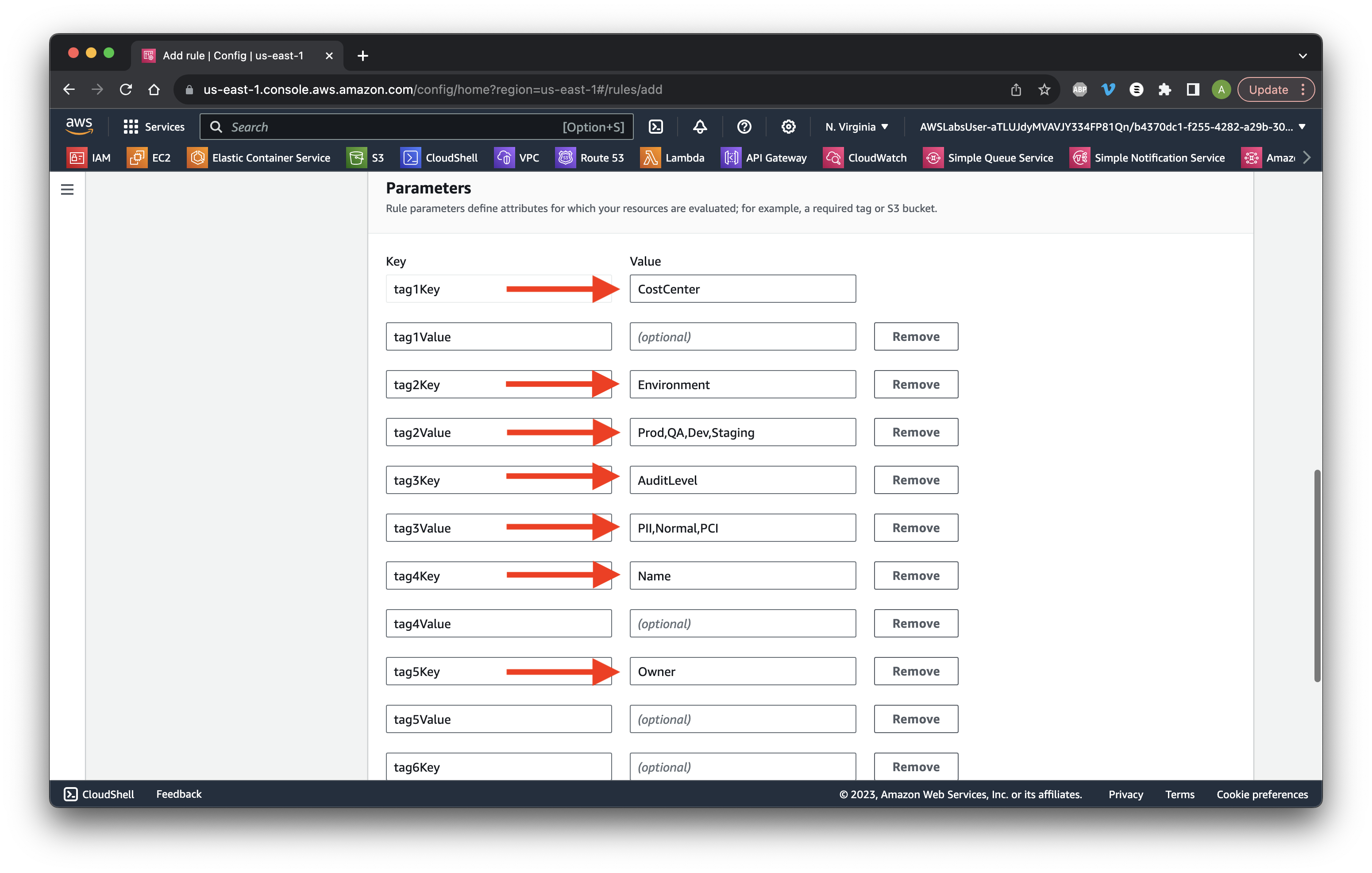Viewport: 1372px width, 873px height.
Task: Open the Services grid menu
Action: 154,127
